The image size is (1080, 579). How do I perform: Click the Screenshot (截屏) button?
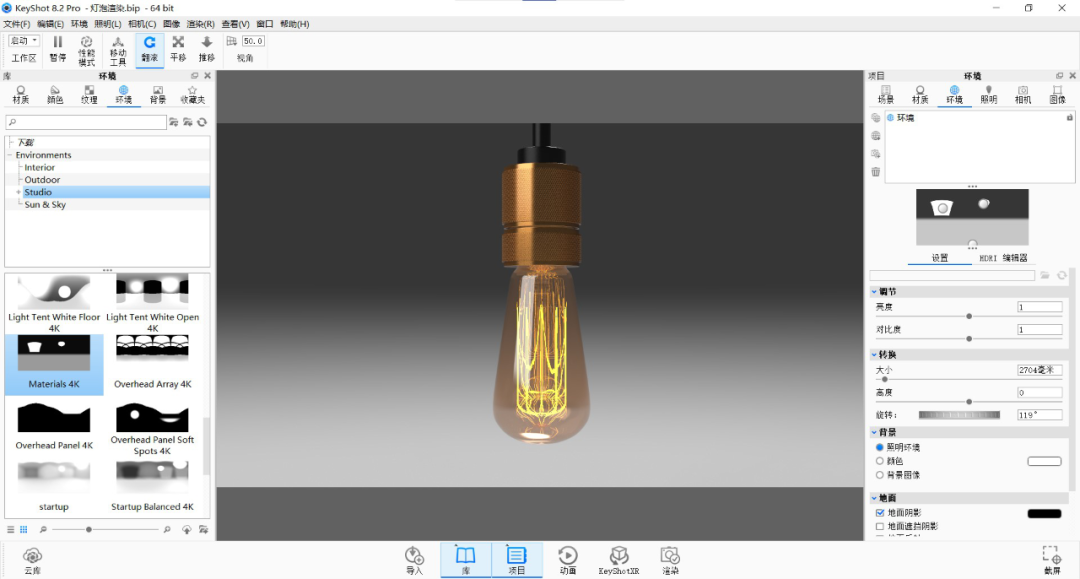point(1051,560)
